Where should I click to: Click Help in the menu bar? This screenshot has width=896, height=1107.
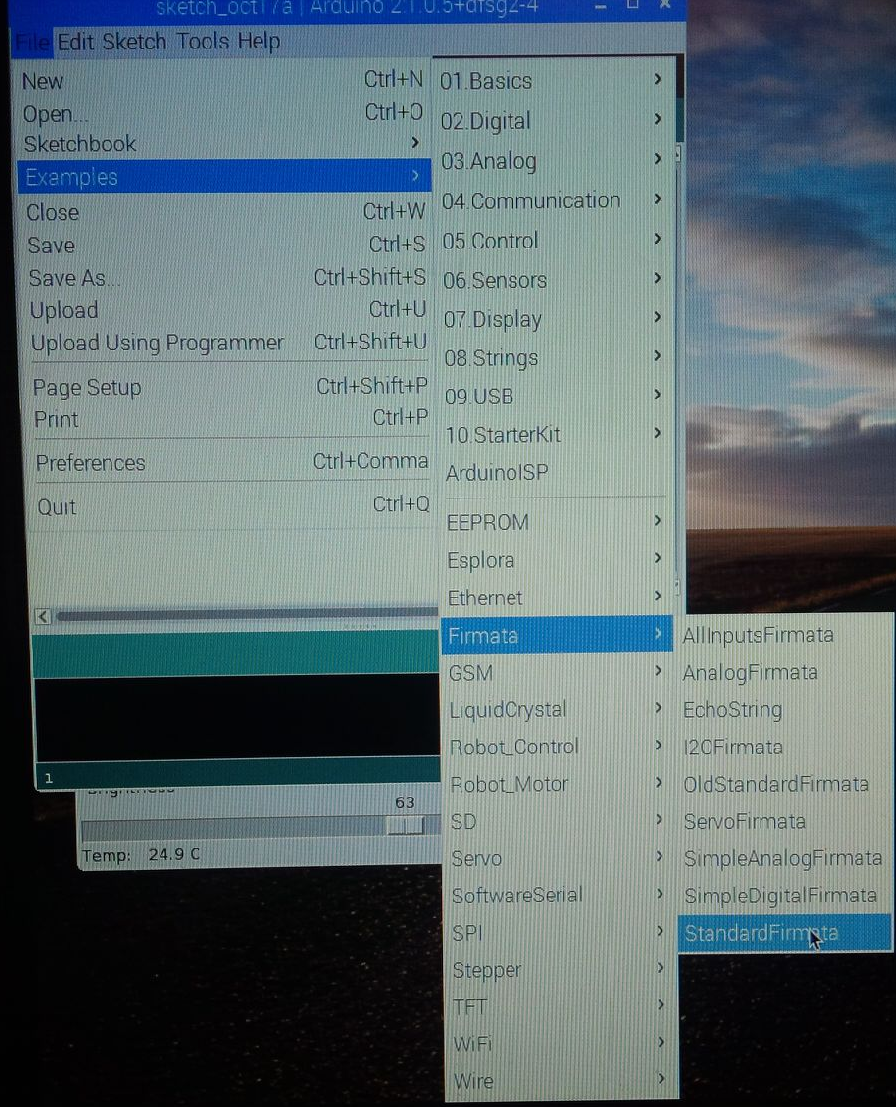[259, 42]
